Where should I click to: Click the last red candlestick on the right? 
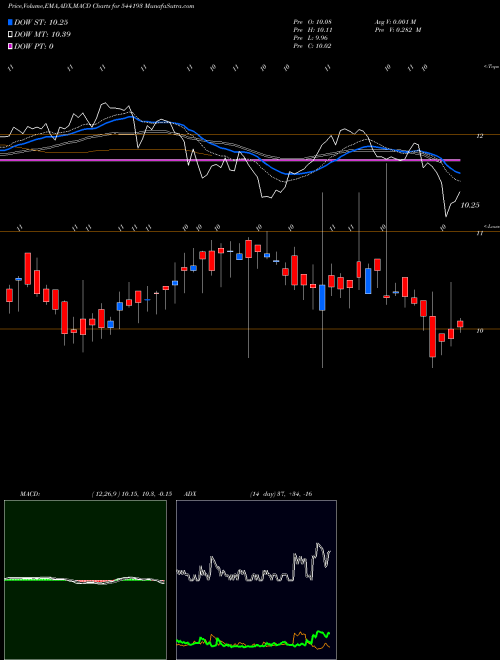460,324
